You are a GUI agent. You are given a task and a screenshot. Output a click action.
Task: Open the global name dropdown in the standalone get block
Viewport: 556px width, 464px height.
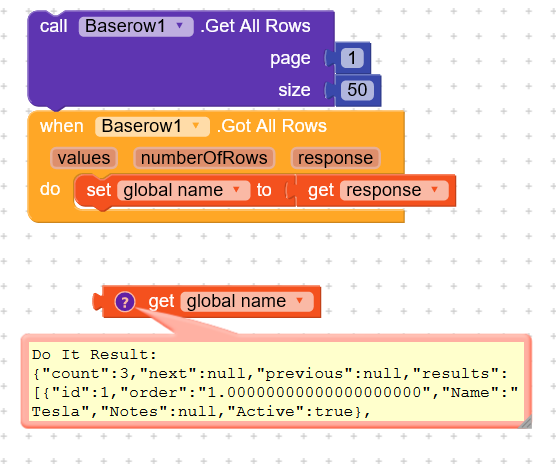pyautogui.click(x=247, y=301)
